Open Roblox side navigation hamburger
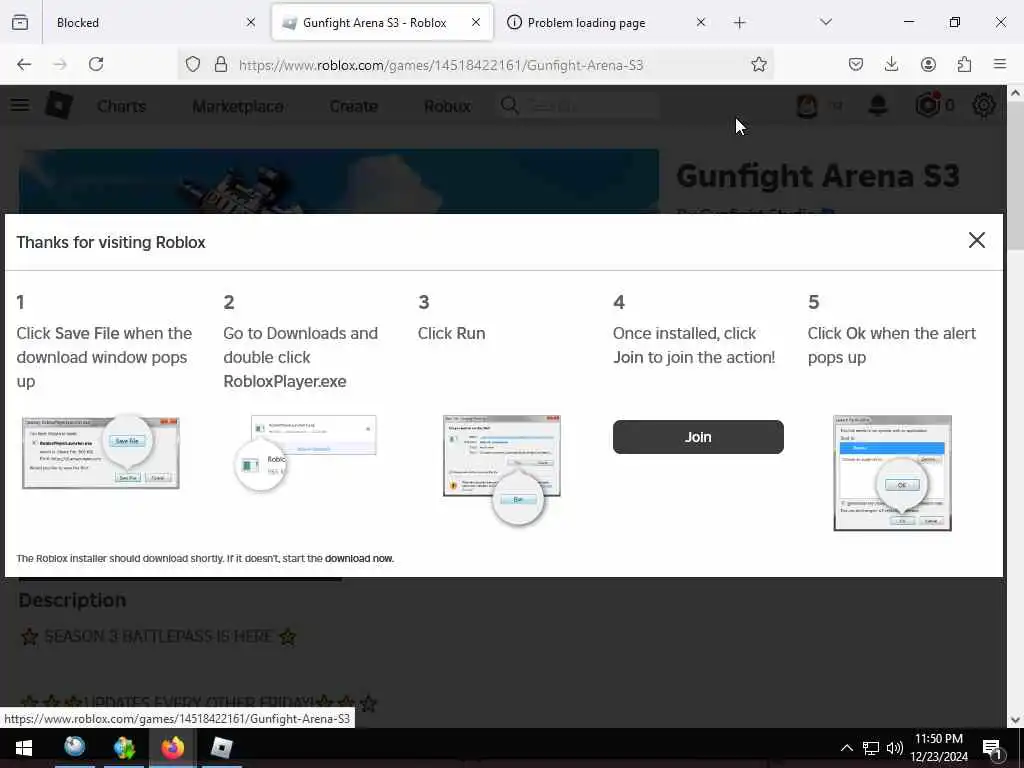The height and width of the screenshot is (768, 1024). (20, 105)
